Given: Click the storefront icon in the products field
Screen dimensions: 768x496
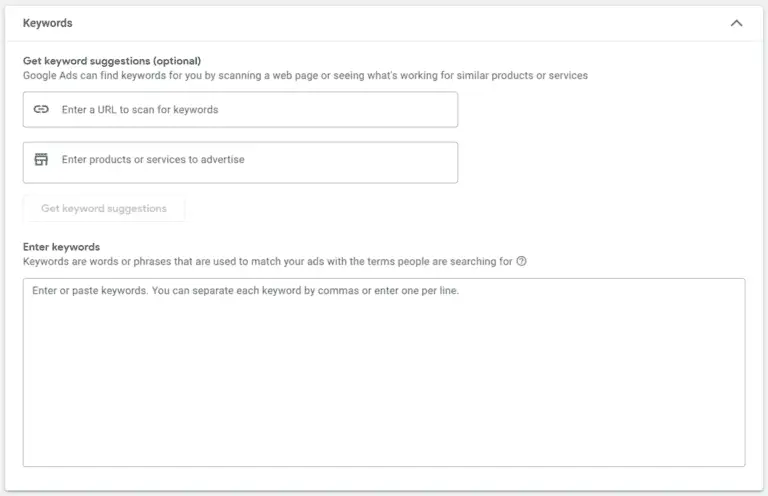Looking at the screenshot, I should tap(41, 159).
